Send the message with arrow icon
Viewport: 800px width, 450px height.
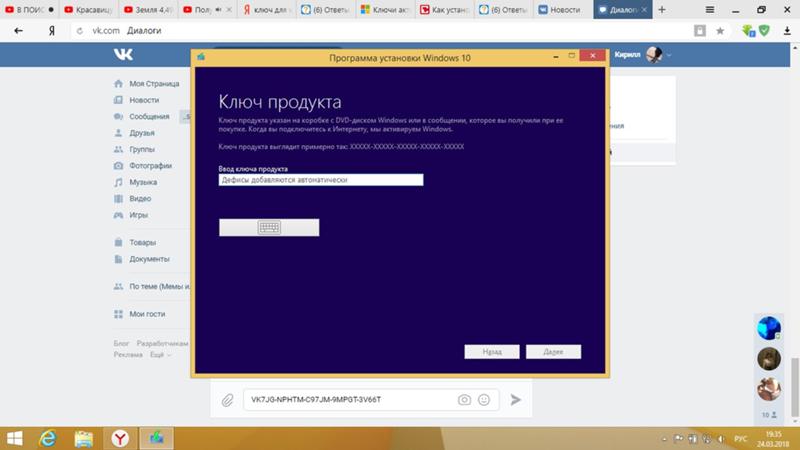tap(515, 399)
